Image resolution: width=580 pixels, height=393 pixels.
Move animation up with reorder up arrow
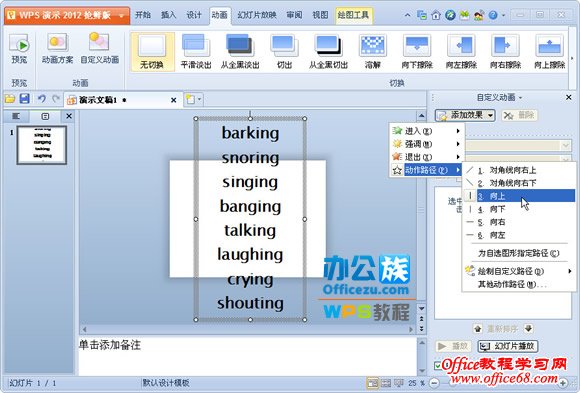pos(478,329)
